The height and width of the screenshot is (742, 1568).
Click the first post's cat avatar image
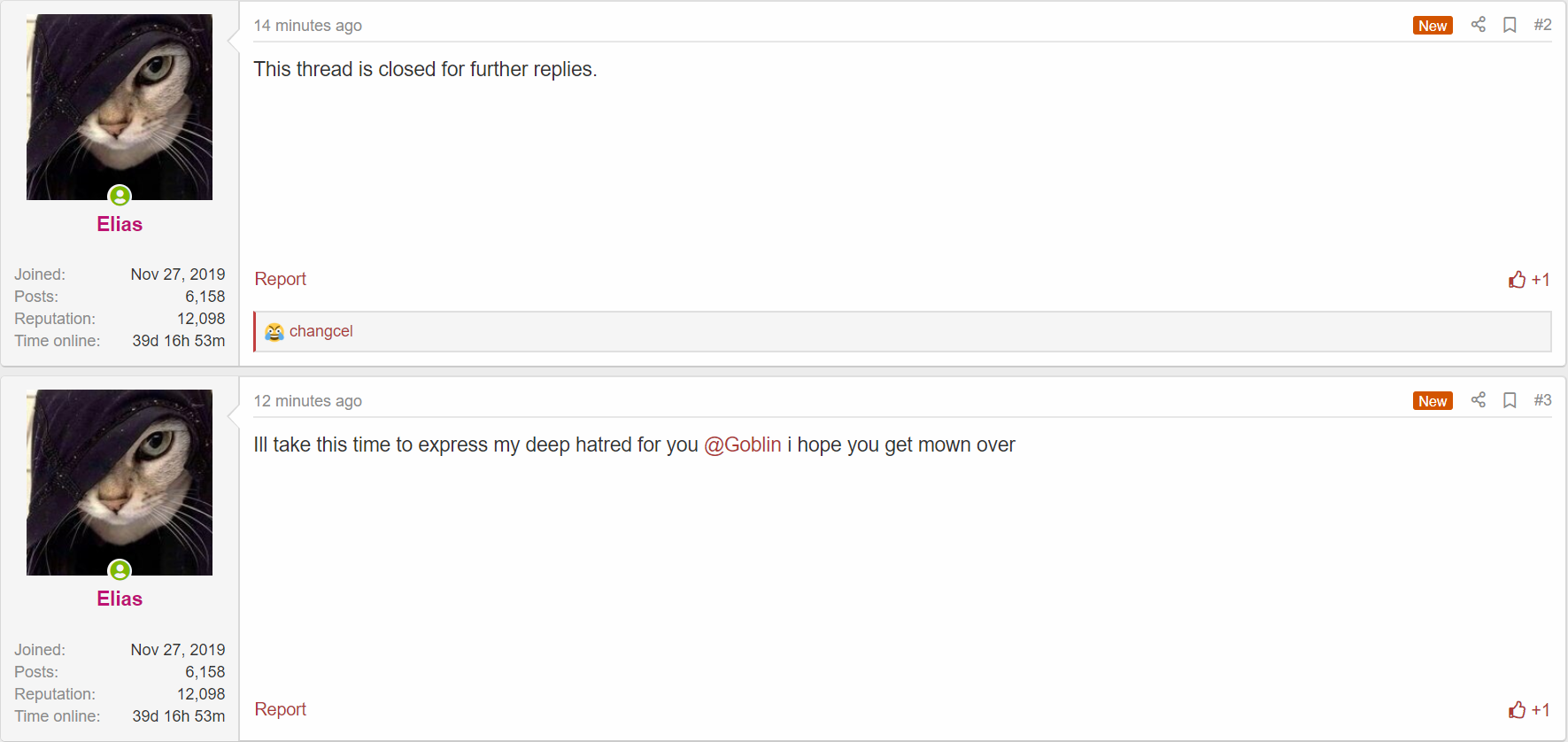[x=120, y=107]
